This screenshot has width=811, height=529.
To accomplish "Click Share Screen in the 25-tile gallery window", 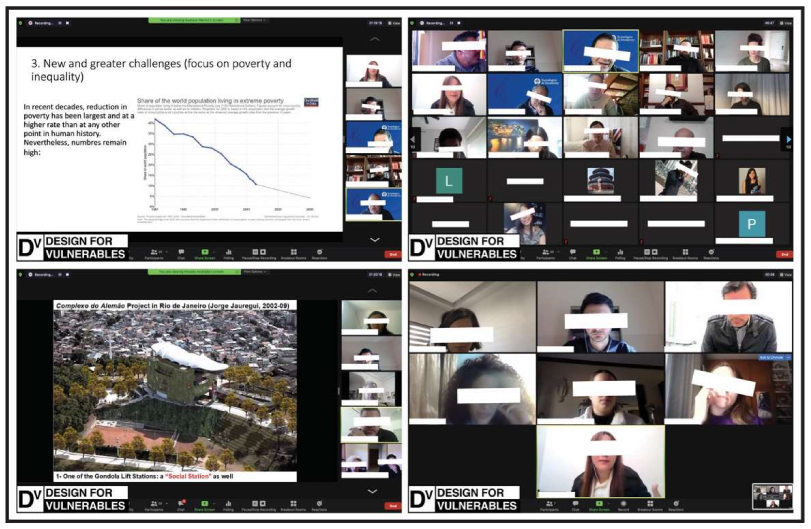I will click(x=598, y=253).
